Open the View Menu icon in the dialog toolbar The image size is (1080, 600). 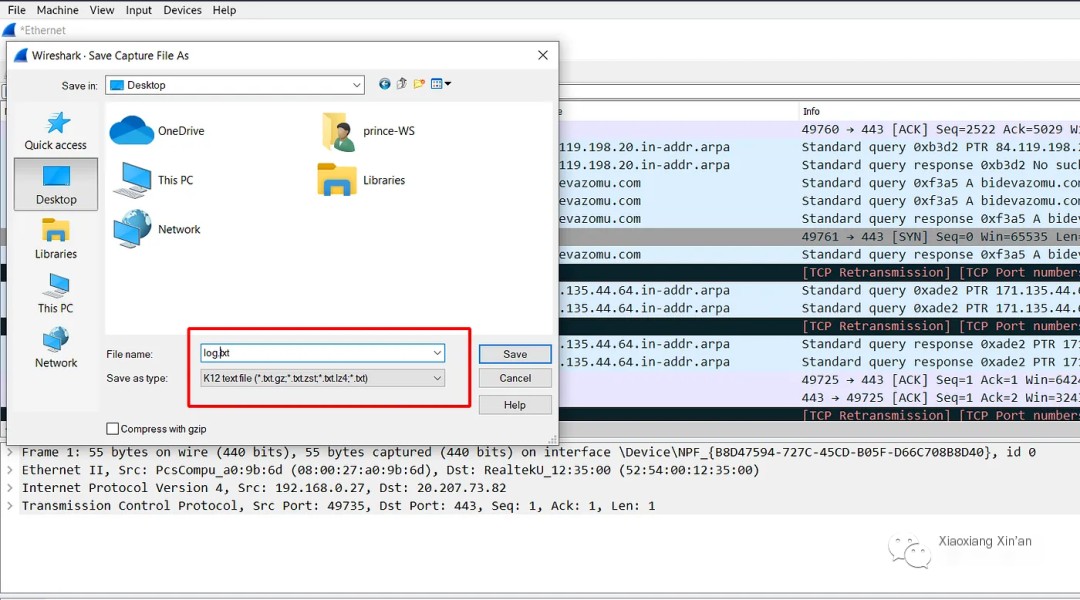coord(440,84)
